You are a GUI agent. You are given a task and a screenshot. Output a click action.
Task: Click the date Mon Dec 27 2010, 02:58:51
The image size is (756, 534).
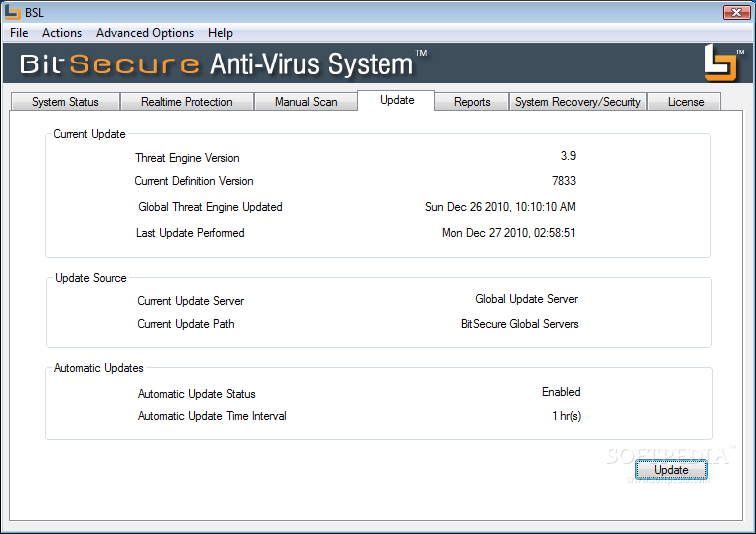tap(509, 233)
